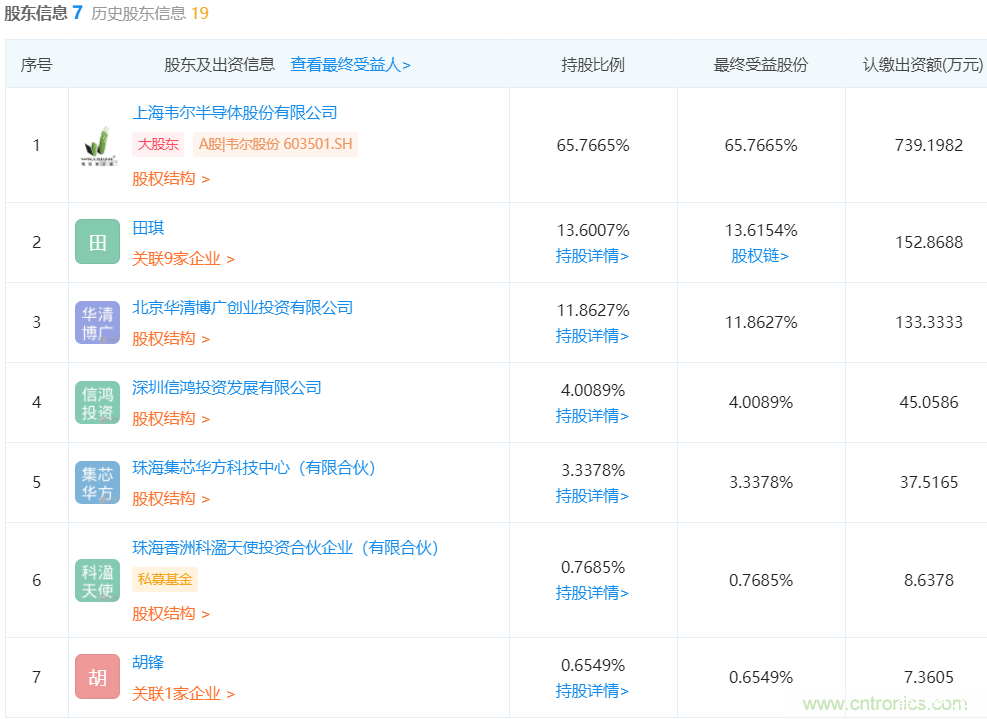Click the 信鸿投资 avatar icon

[96, 402]
